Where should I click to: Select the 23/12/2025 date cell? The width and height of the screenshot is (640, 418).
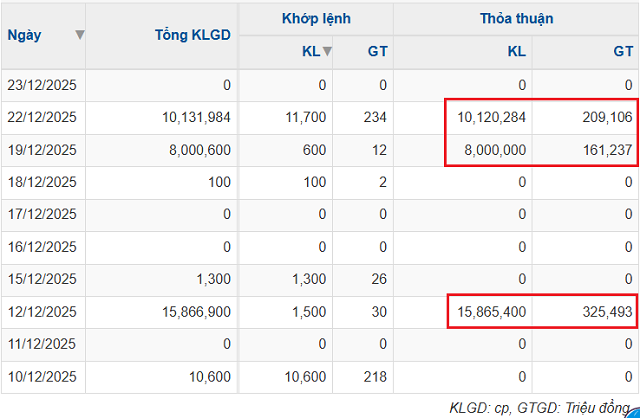click(x=42, y=85)
